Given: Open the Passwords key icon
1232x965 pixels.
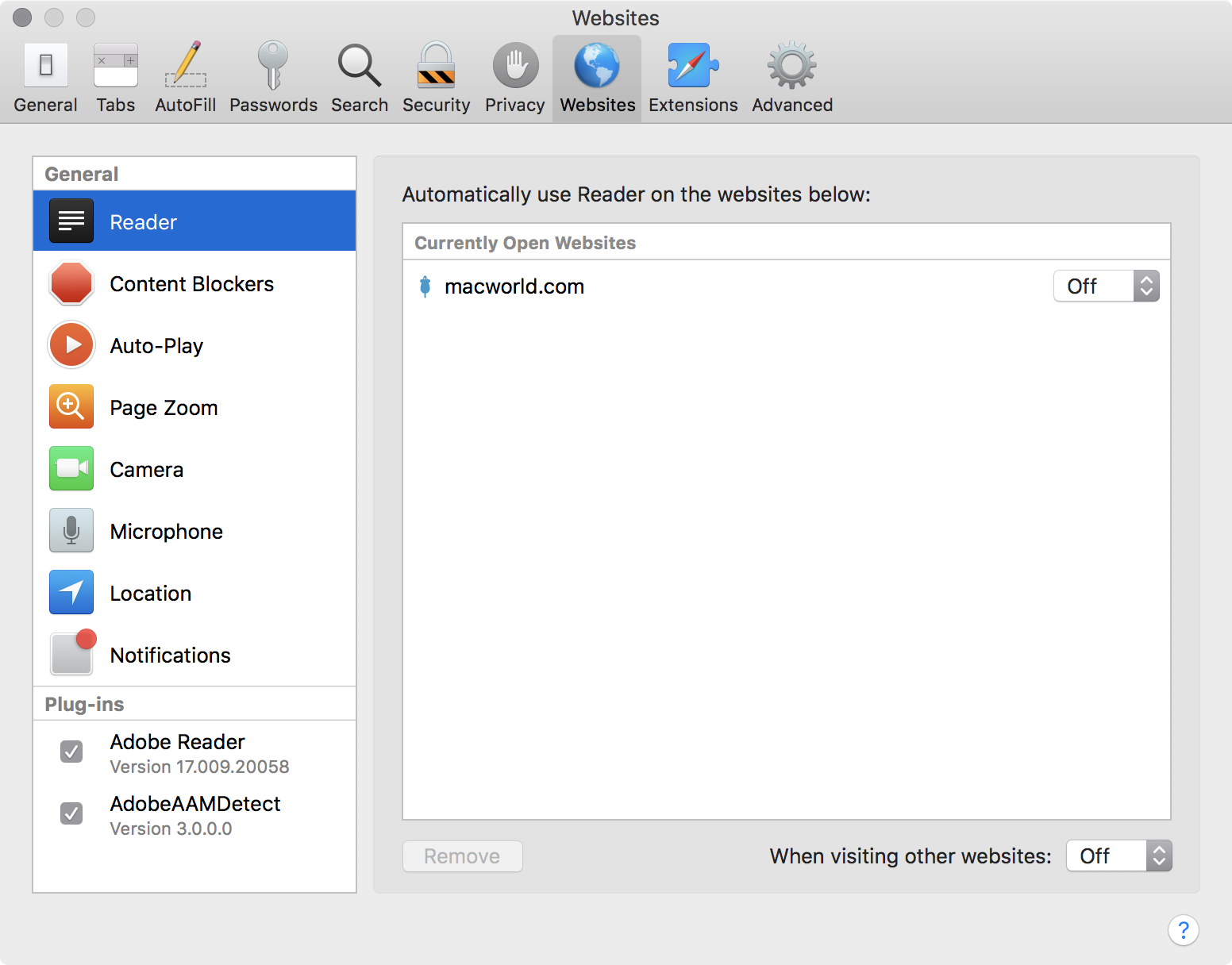Looking at the screenshot, I should (x=273, y=65).
